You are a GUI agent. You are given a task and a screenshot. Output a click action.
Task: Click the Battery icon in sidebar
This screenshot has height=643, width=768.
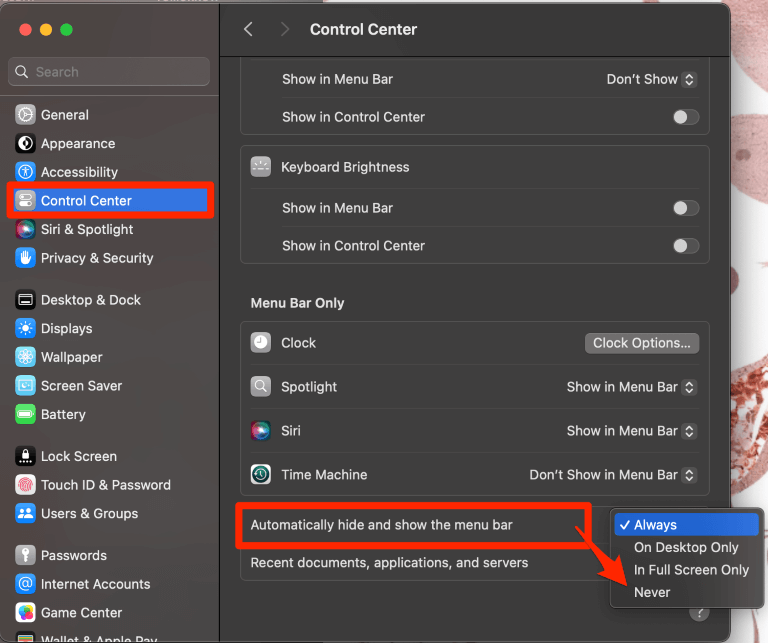[x=25, y=414]
